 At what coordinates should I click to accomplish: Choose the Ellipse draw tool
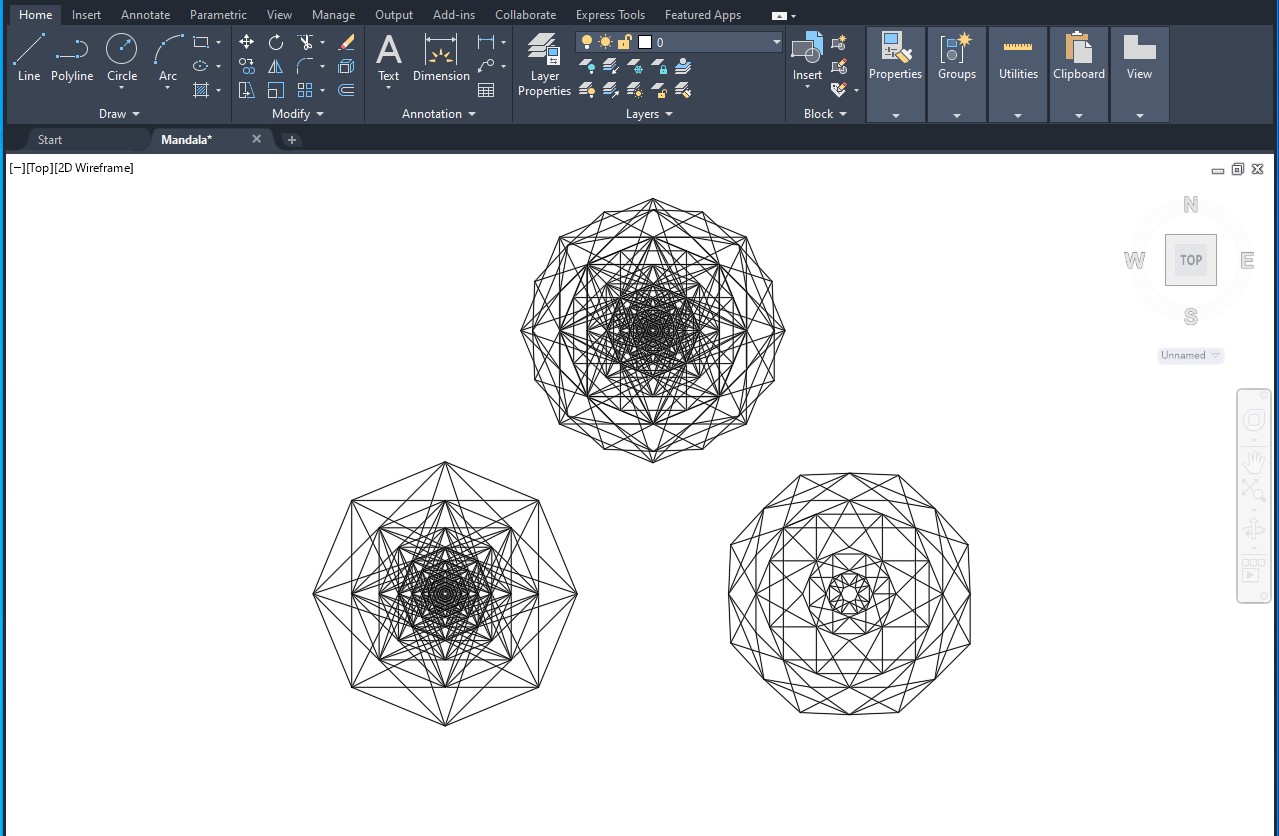coord(201,66)
